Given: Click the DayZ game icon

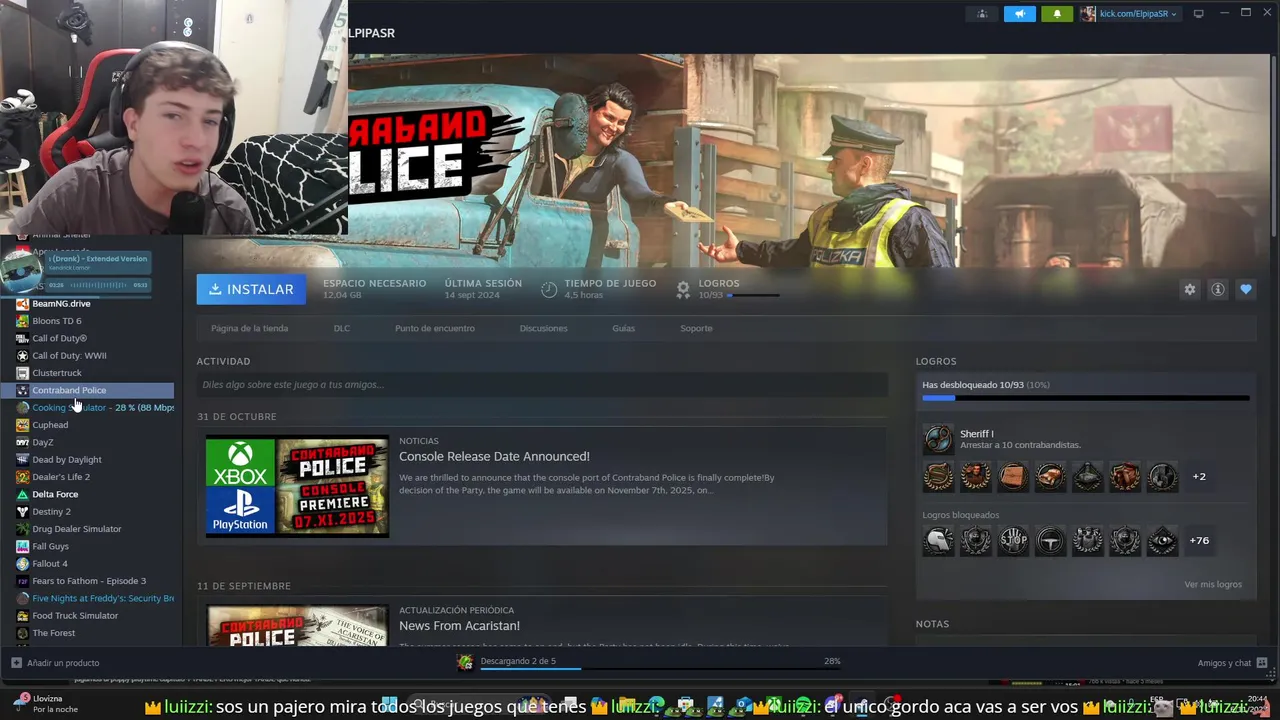Looking at the screenshot, I should pos(23,442).
